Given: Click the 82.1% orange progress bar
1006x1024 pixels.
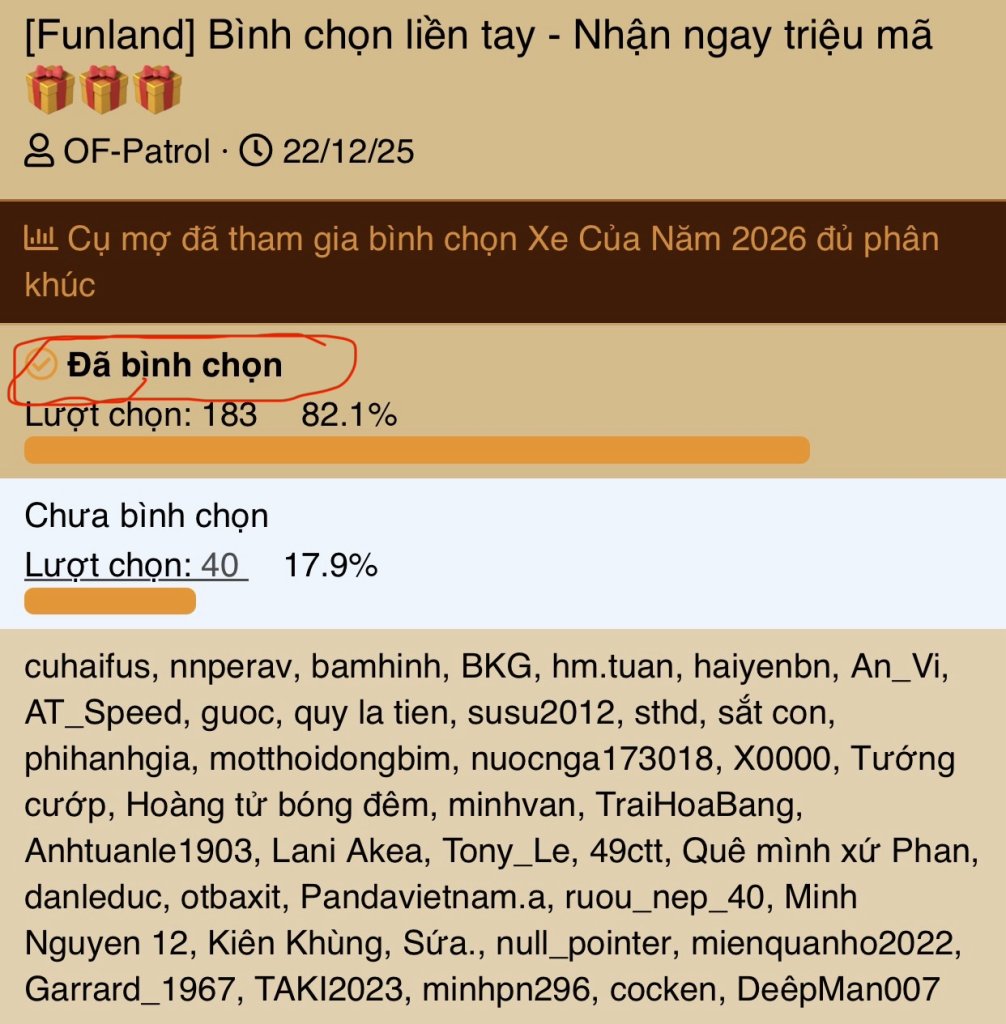Looking at the screenshot, I should 416,450.
